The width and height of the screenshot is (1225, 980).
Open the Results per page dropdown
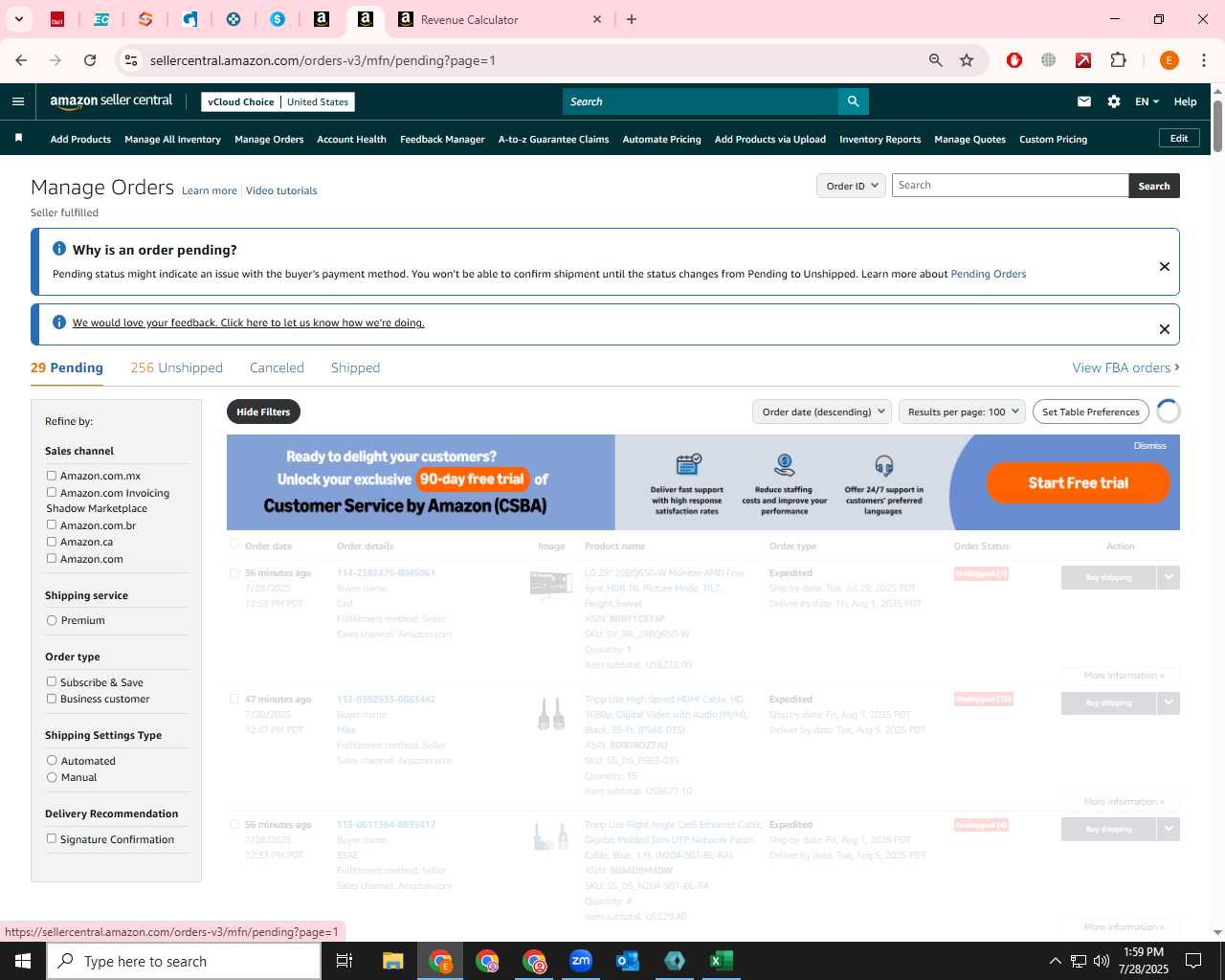[962, 412]
